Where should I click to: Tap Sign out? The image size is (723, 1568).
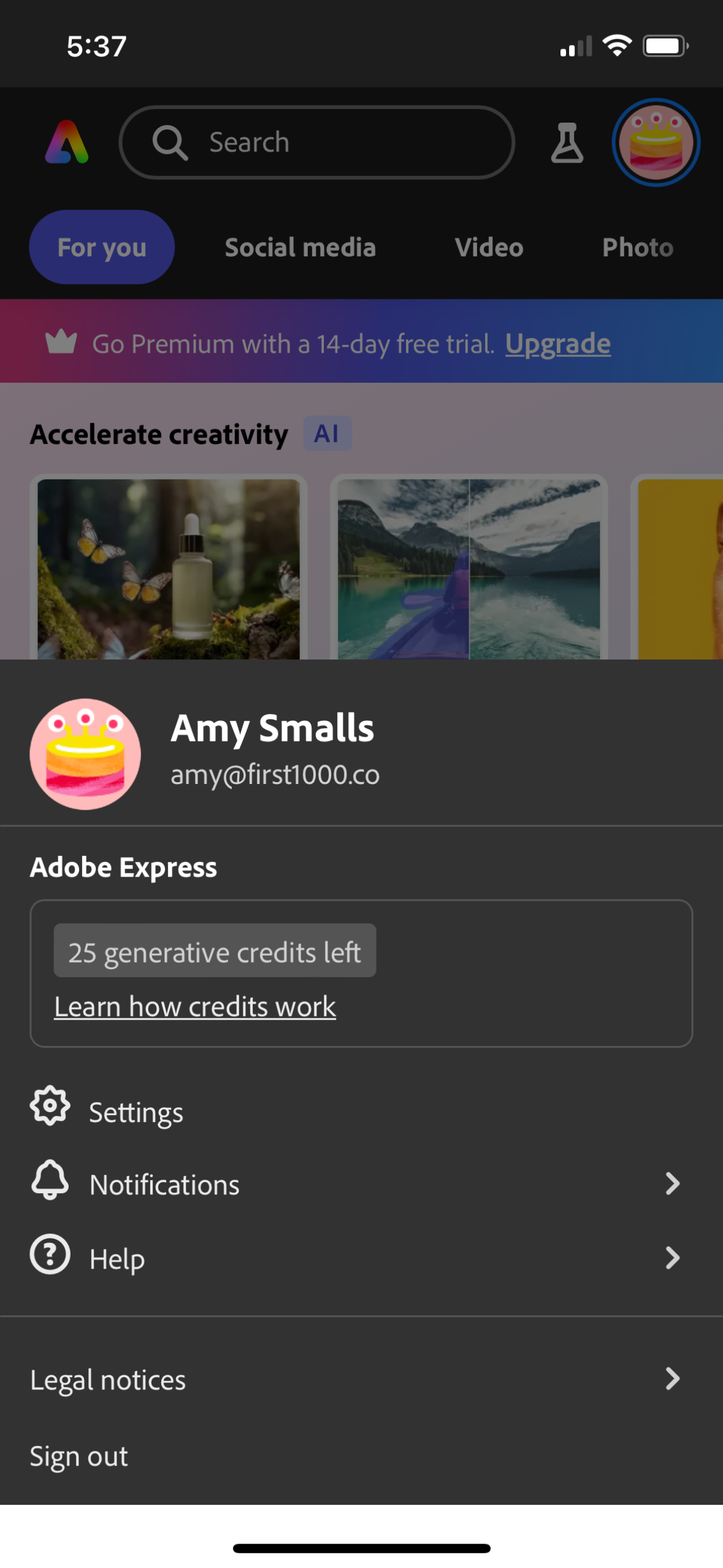[78, 1456]
